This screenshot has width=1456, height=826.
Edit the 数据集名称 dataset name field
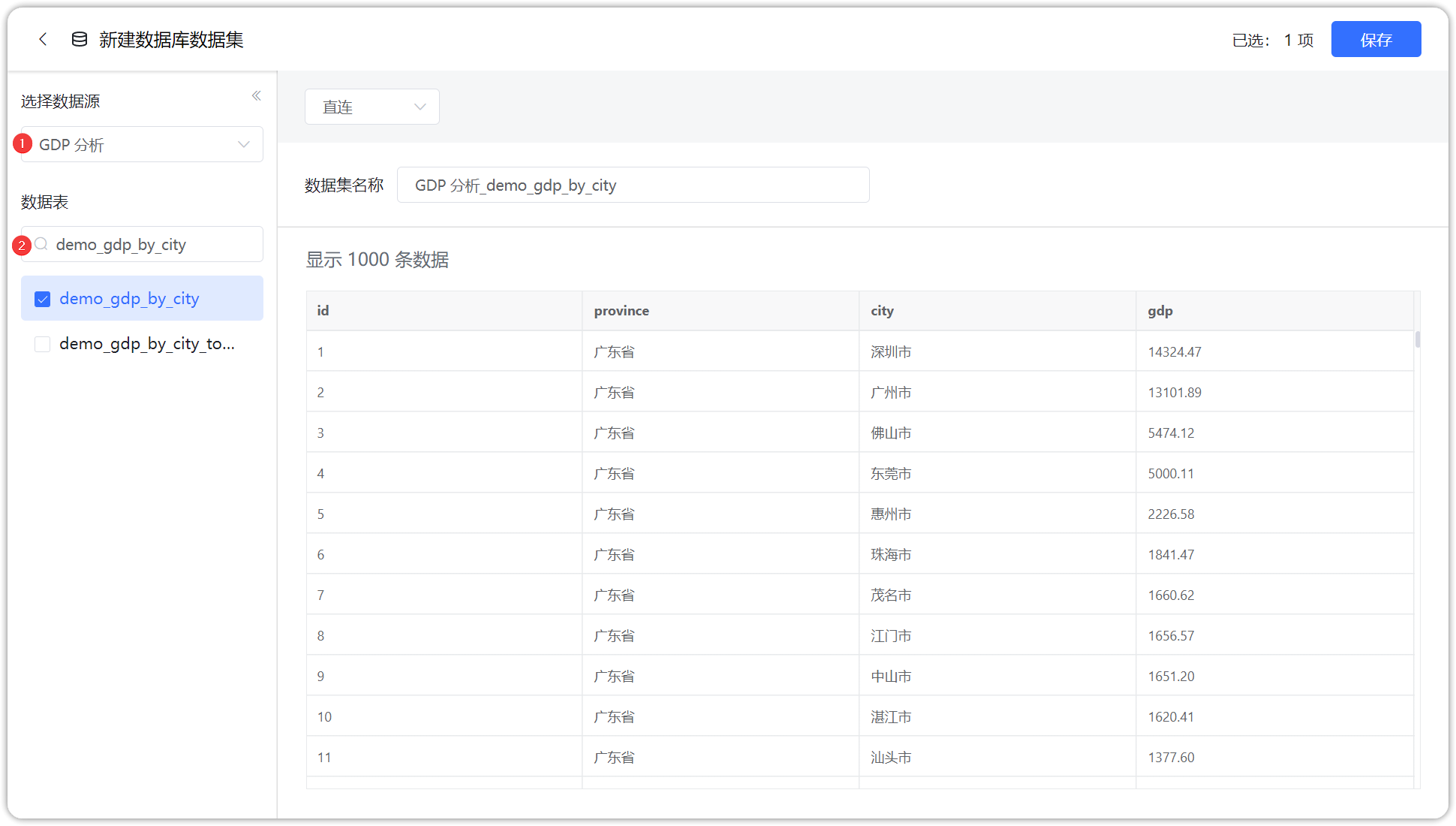click(633, 185)
